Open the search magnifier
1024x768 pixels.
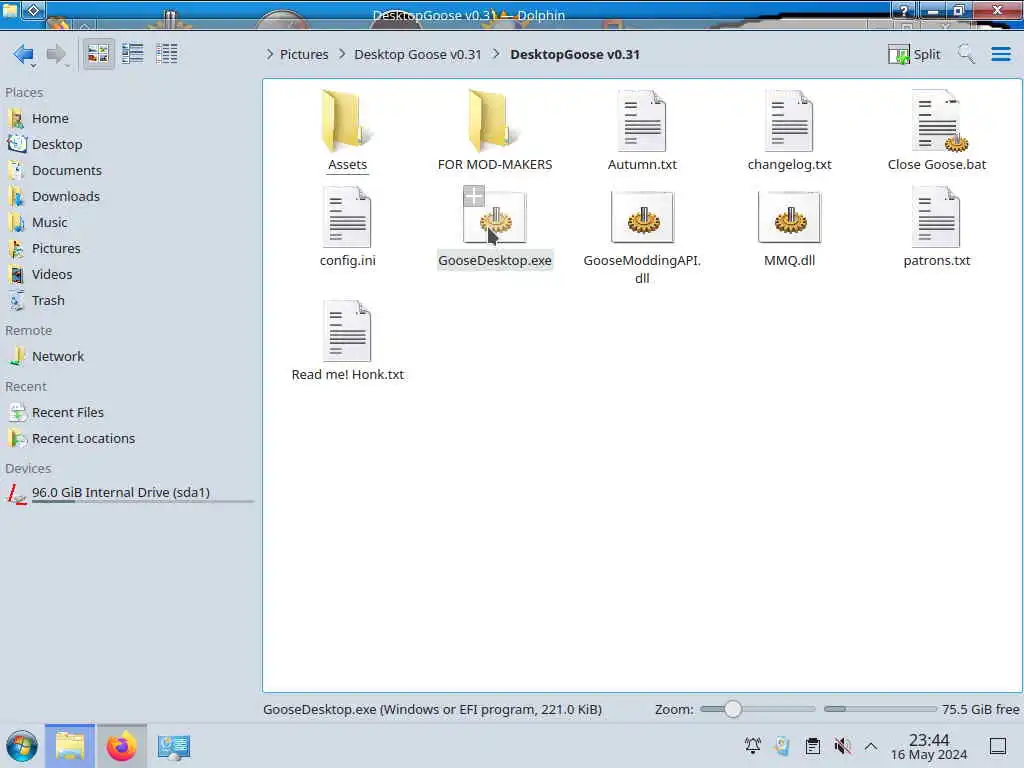966,54
